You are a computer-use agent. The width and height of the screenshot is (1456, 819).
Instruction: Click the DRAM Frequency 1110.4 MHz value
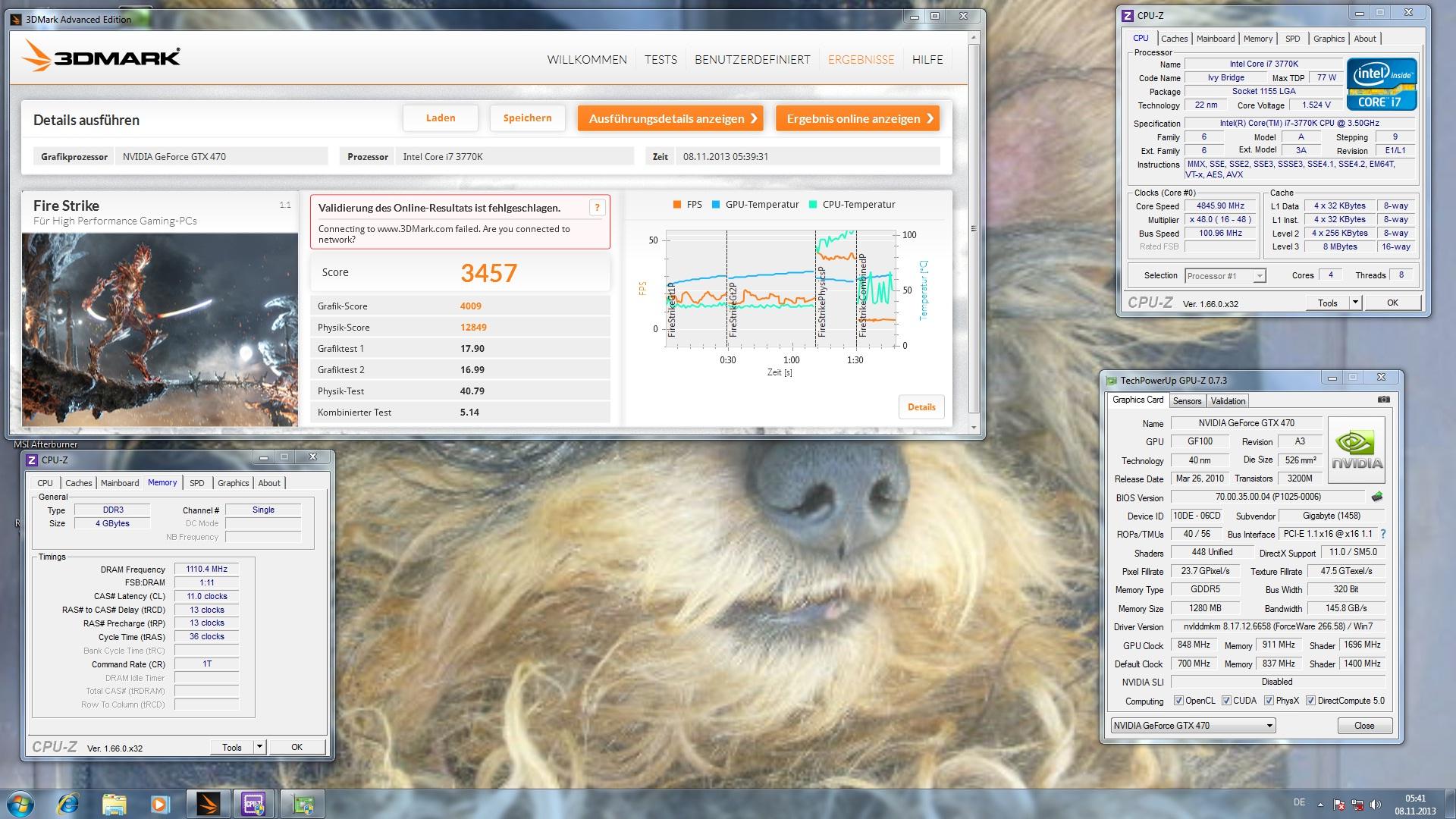tap(207, 569)
